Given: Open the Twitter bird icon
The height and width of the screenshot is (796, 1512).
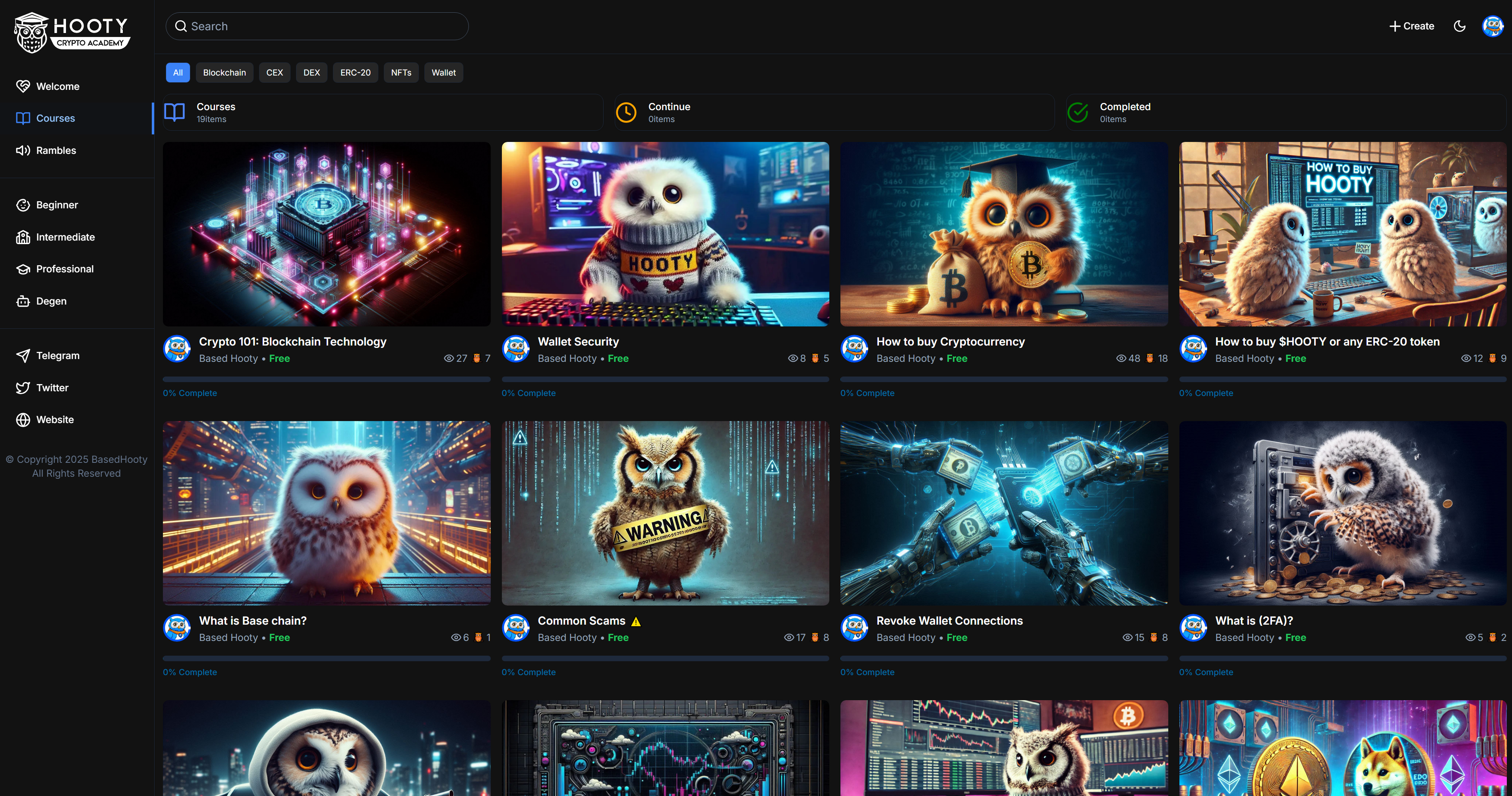Looking at the screenshot, I should click(x=23, y=388).
